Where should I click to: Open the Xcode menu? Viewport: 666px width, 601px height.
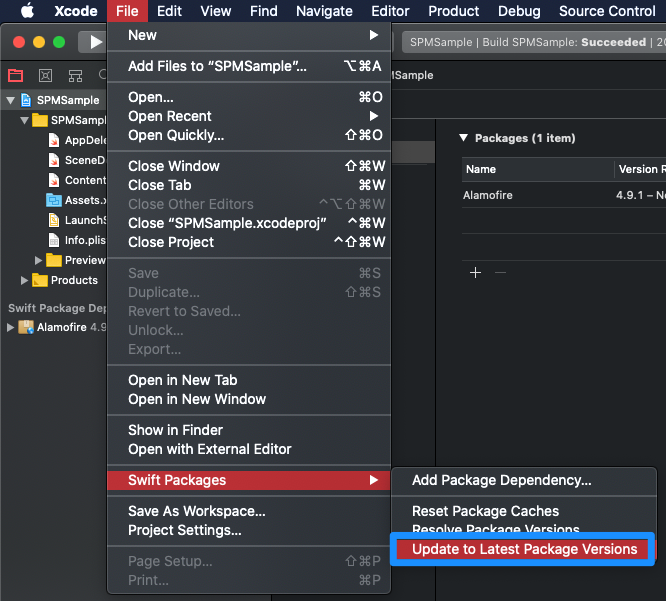pos(76,11)
